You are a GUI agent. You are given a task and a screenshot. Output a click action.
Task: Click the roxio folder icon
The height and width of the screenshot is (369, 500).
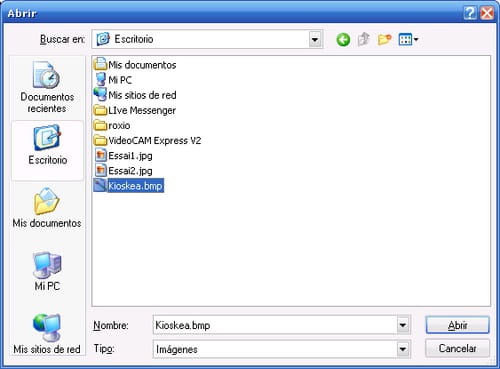tap(100, 125)
